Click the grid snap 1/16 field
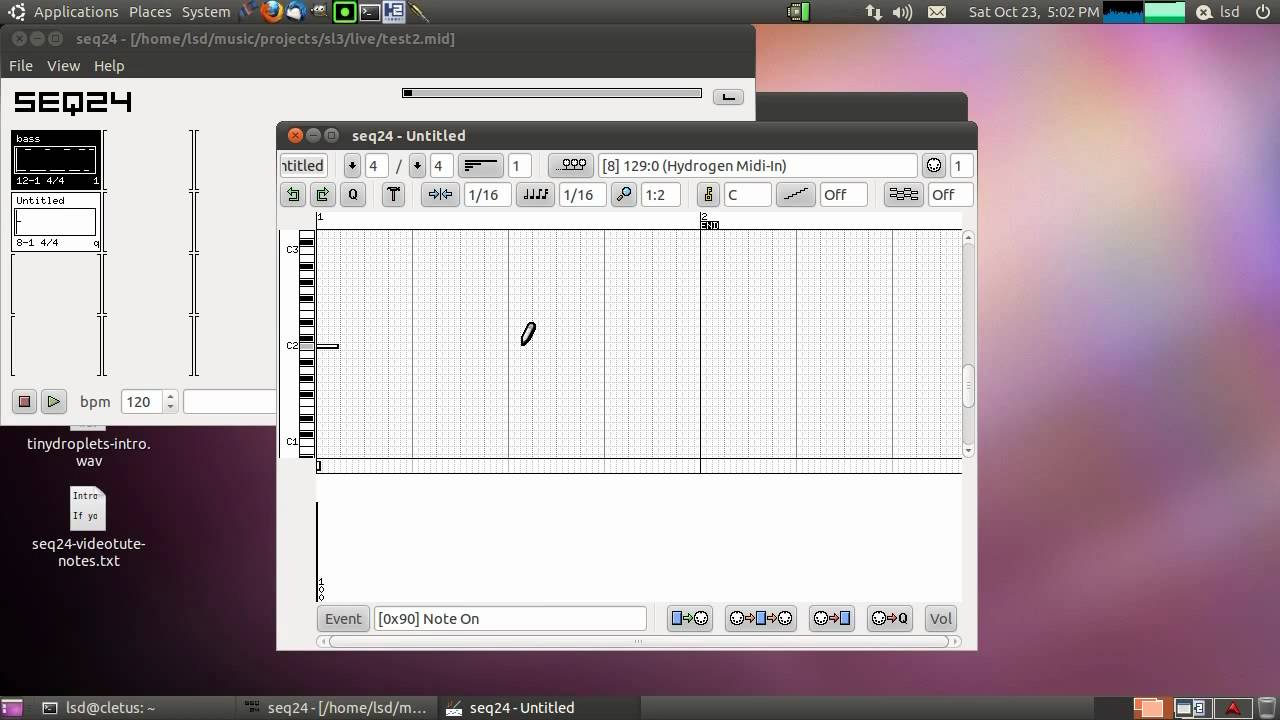 tap(486, 195)
